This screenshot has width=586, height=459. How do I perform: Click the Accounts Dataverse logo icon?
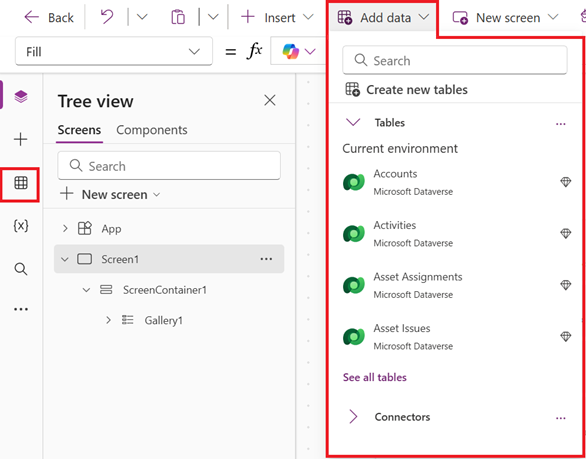point(354,182)
